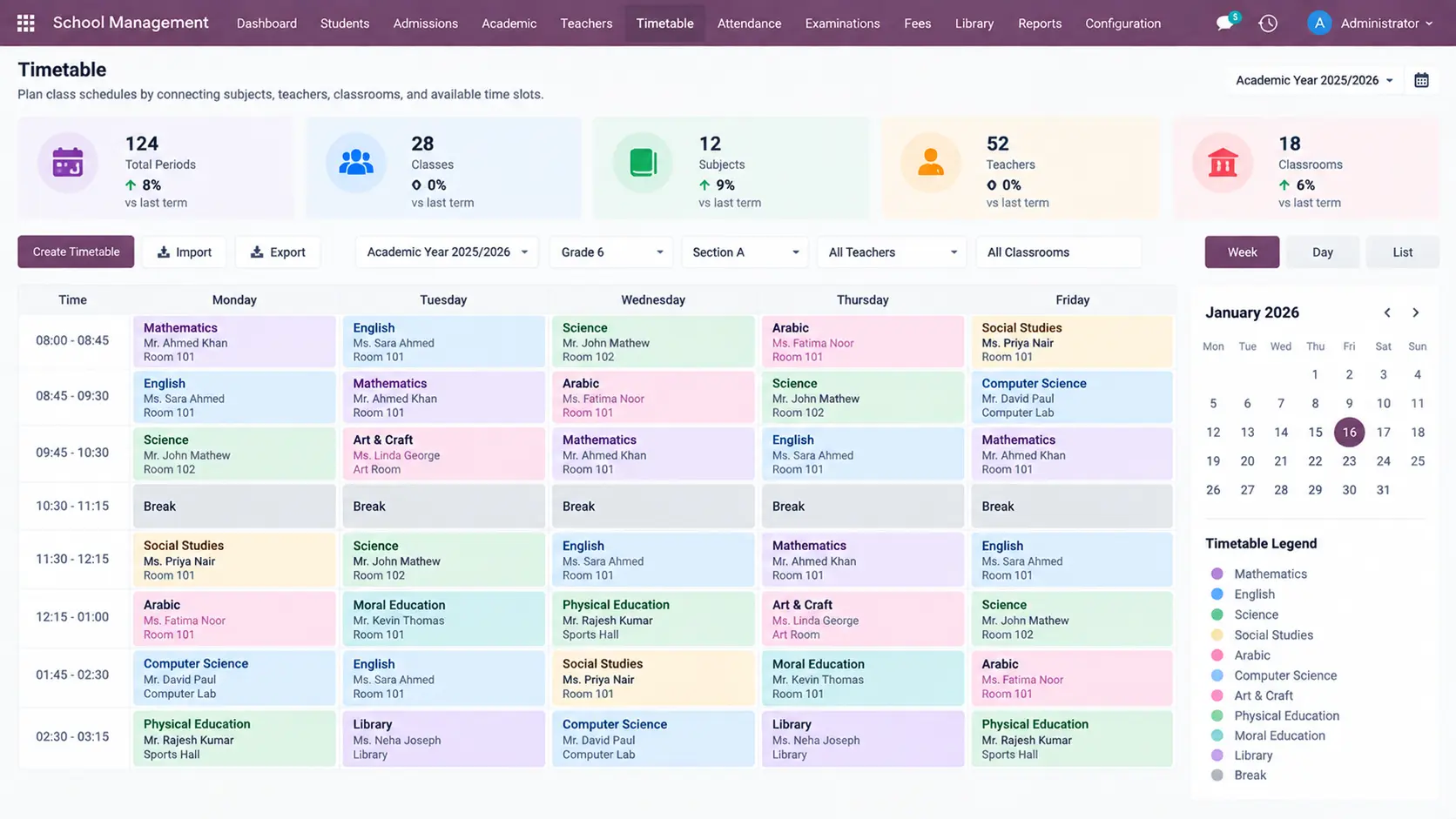Viewport: 1456px width, 819px height.
Task: Open the activity history clock icon
Action: click(1268, 23)
